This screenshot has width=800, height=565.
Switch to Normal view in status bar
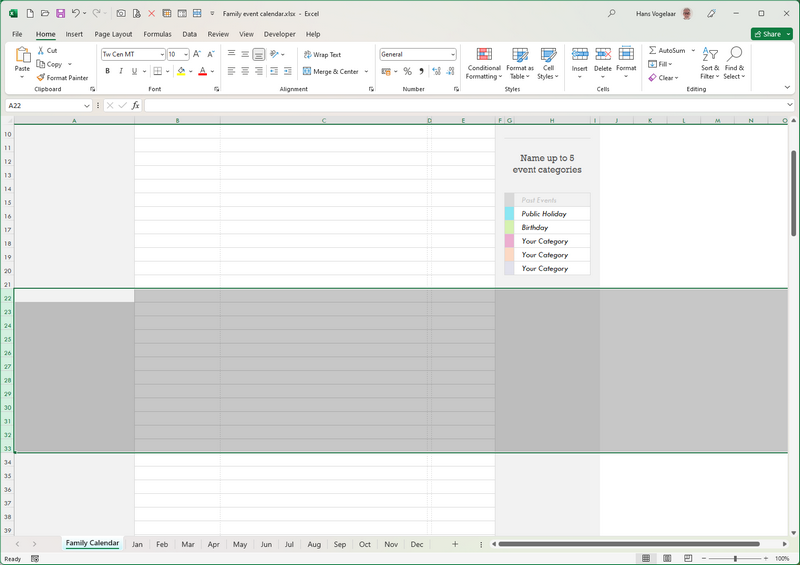646,558
